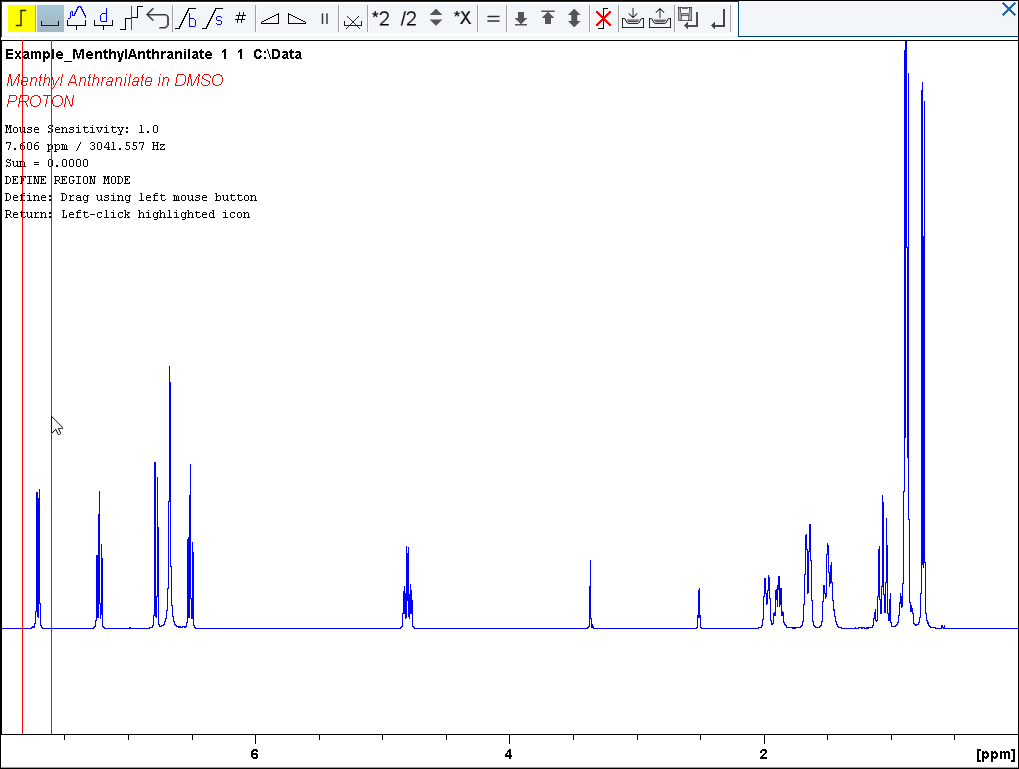
Task: Click 'Return: Left-click highlighted icon' text
Action: (x=127, y=214)
